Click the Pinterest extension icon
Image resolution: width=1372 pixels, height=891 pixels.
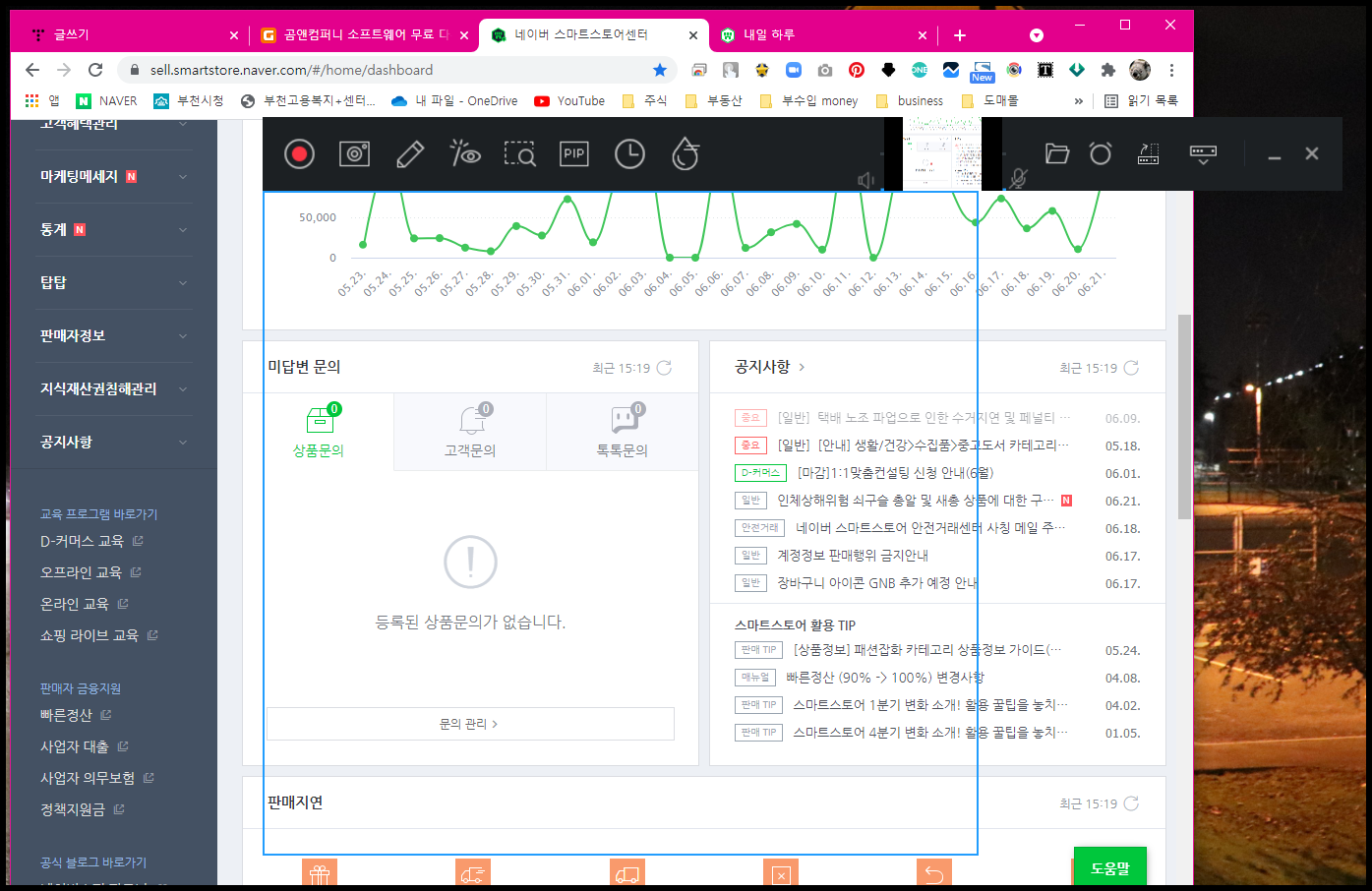click(x=857, y=70)
